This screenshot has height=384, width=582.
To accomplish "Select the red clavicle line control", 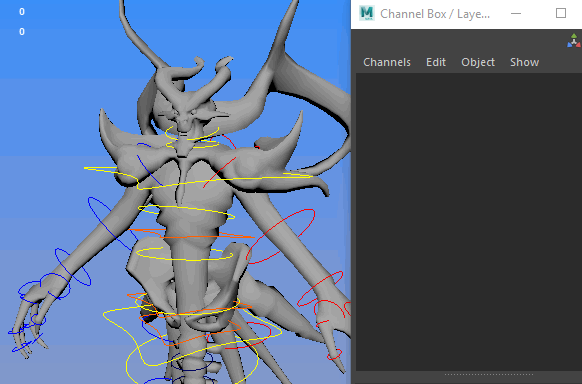I will click(x=219, y=172).
